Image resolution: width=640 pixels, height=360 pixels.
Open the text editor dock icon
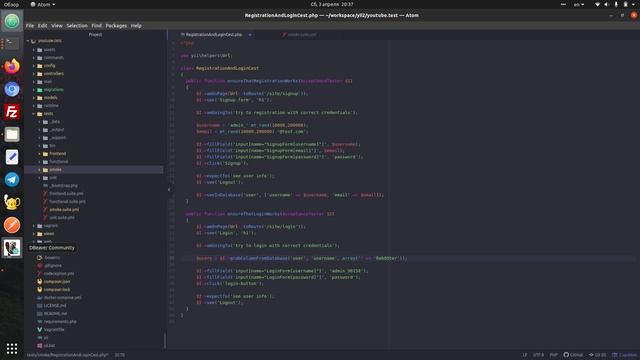point(12,157)
